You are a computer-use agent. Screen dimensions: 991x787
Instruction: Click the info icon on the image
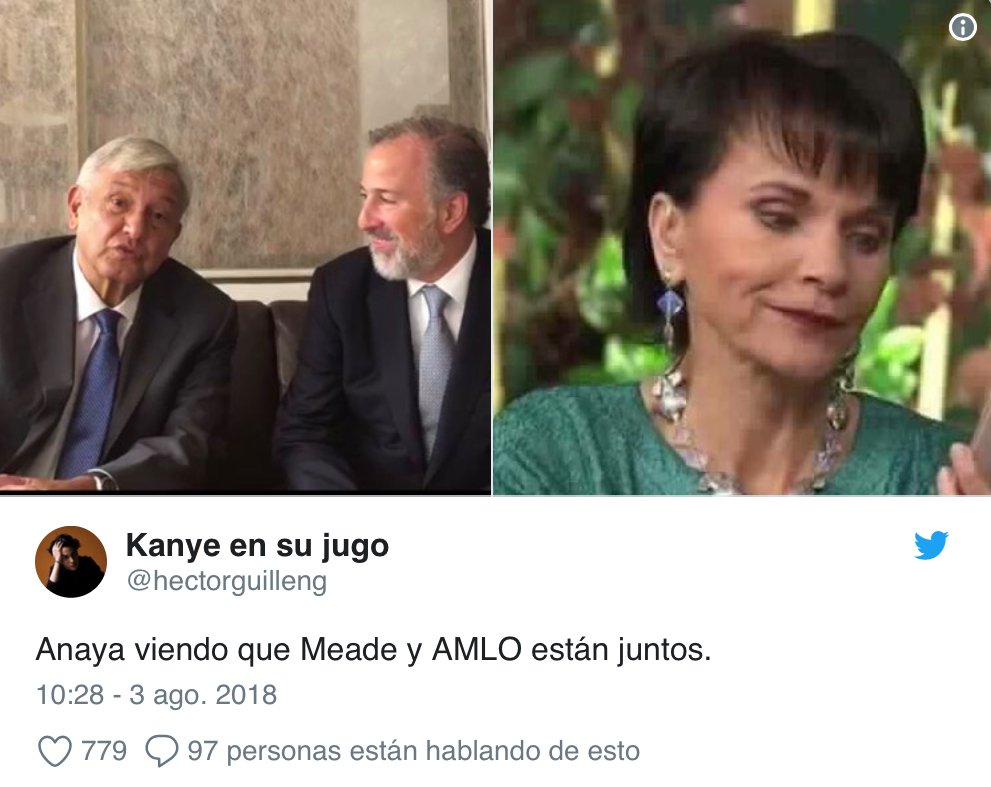962,27
